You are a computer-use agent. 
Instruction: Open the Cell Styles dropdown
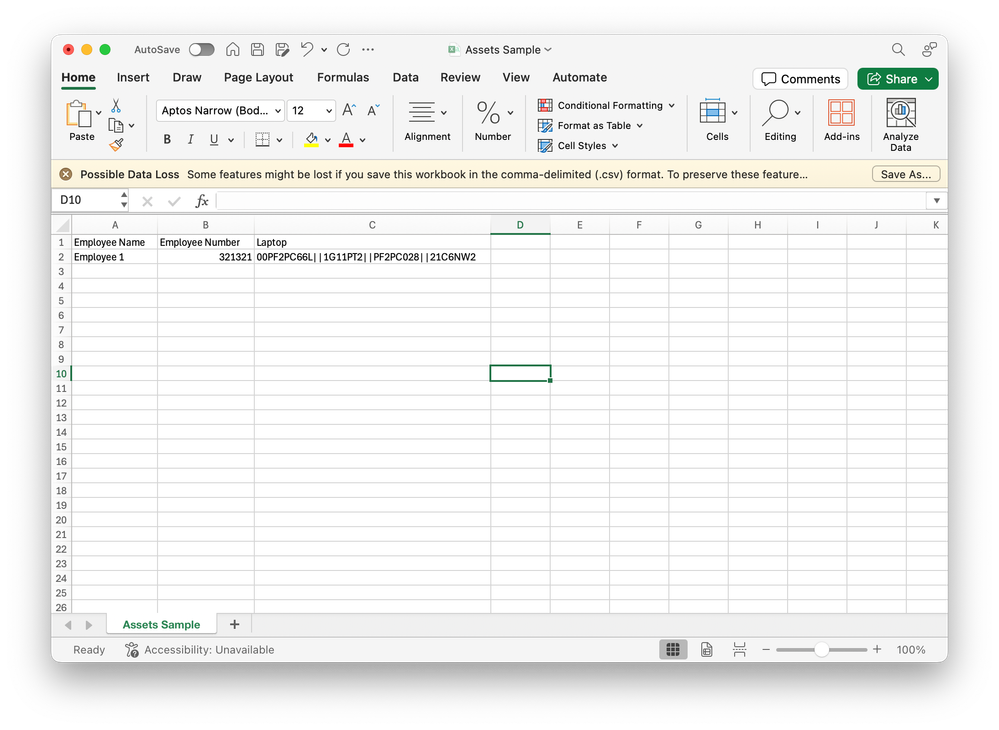click(579, 145)
